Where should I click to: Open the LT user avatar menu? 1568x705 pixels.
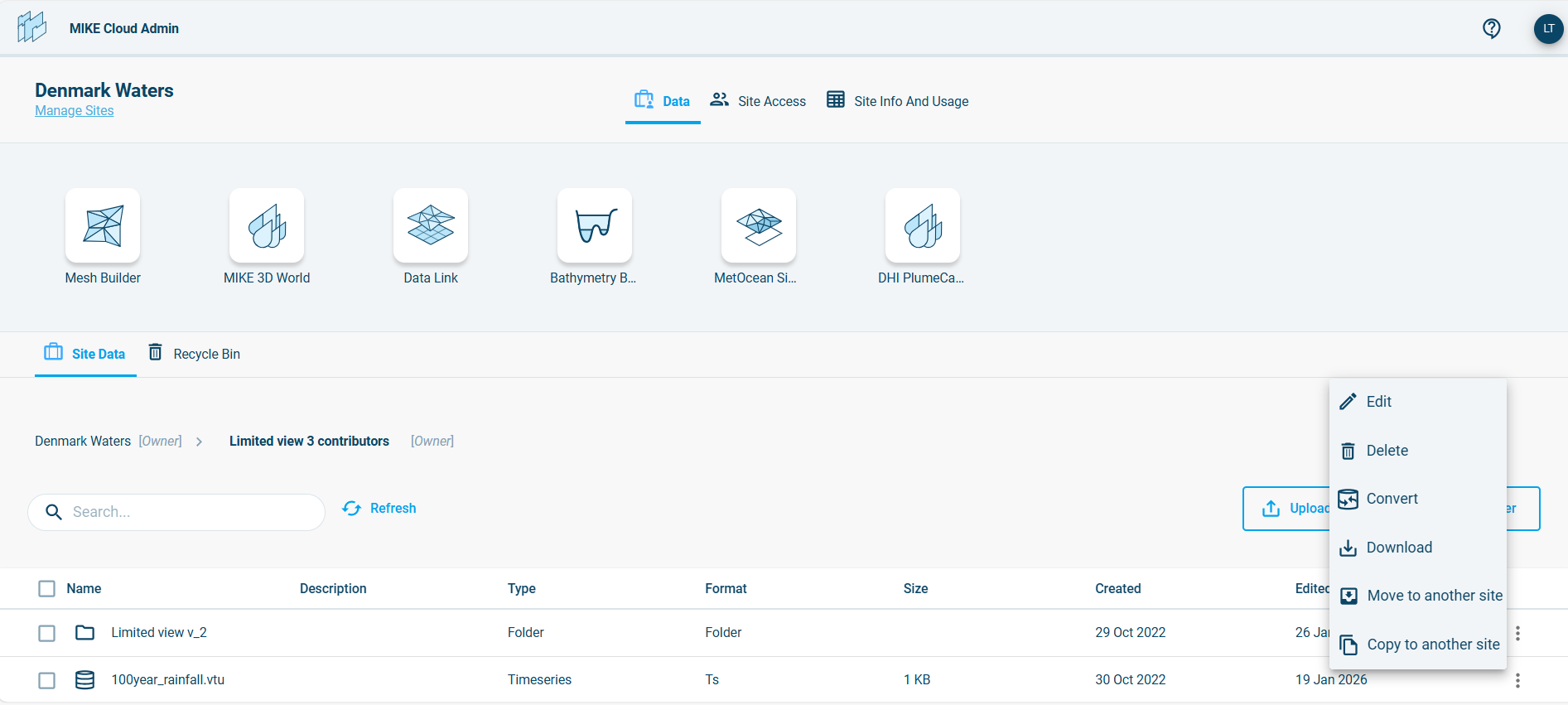[1548, 29]
